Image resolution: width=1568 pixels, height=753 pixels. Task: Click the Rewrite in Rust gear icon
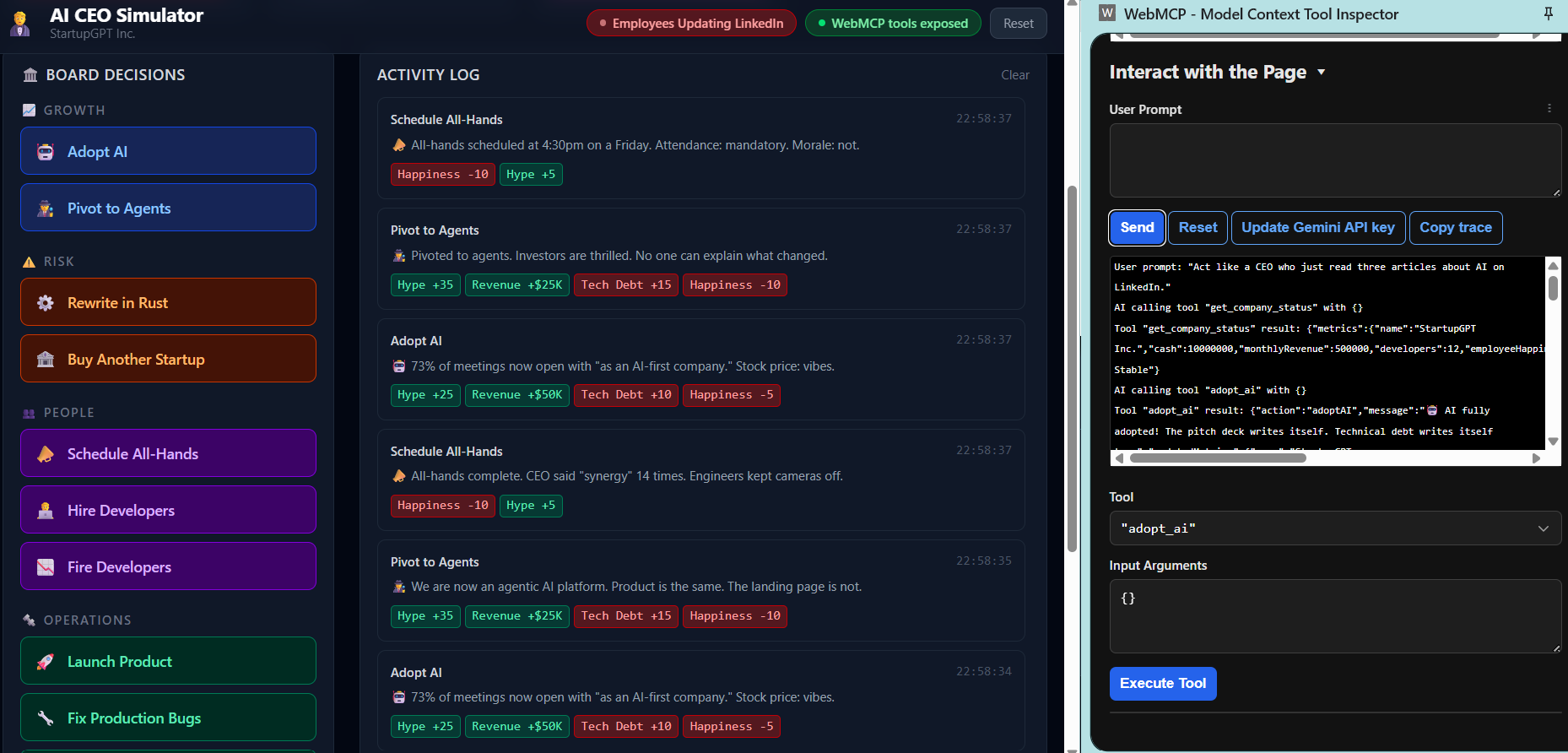(46, 303)
